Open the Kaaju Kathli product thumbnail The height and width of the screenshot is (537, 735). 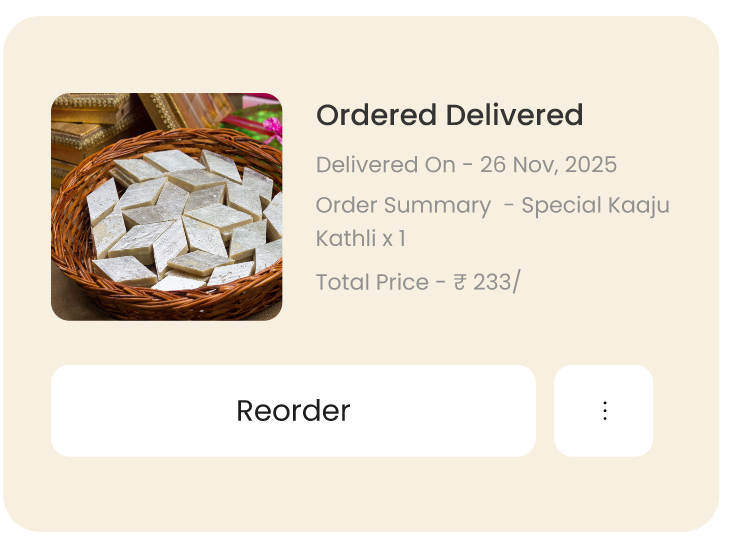(166, 207)
